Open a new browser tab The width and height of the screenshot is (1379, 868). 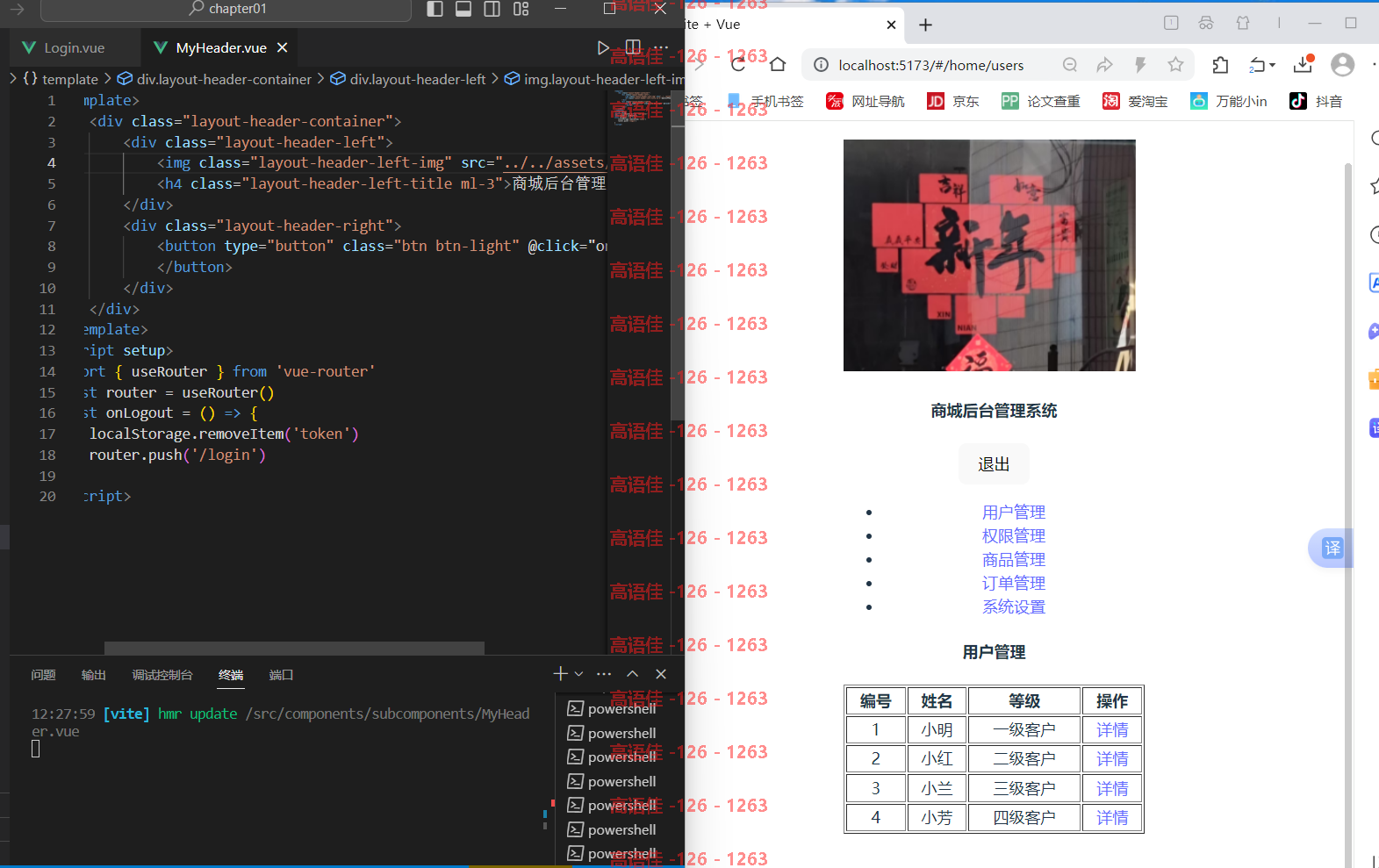(925, 25)
